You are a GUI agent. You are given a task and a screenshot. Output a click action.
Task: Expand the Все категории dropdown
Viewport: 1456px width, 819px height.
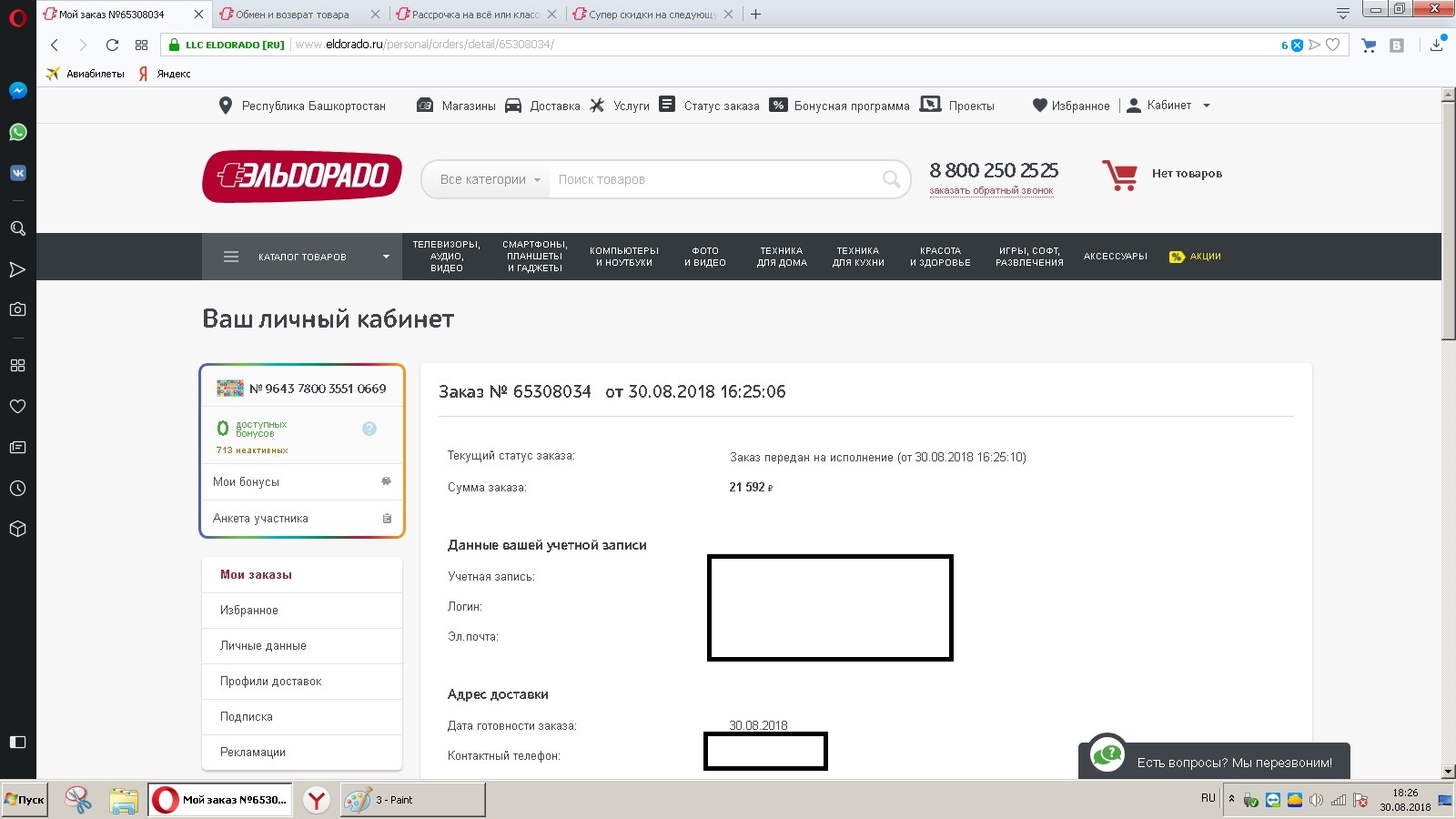pyautogui.click(x=490, y=179)
